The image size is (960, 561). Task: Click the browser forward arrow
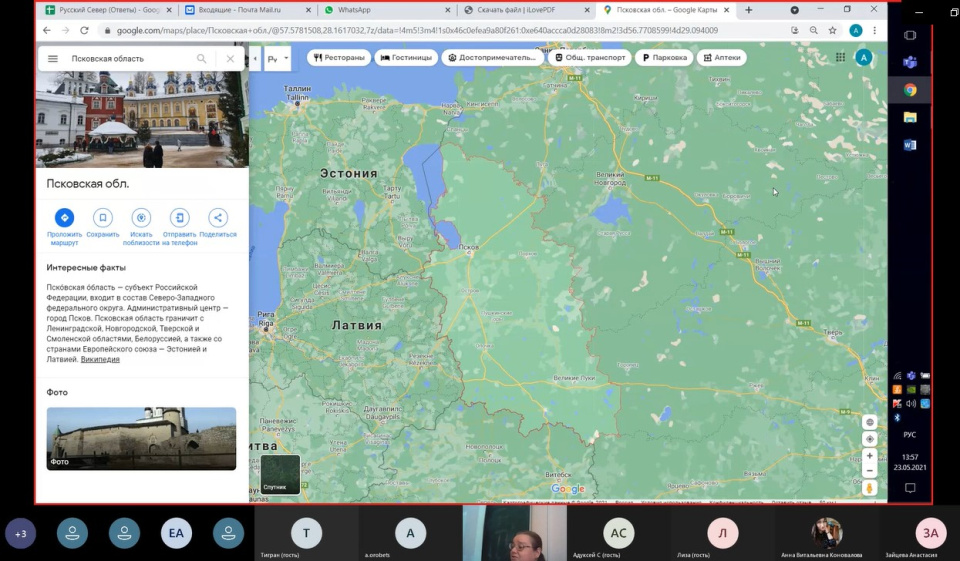[x=66, y=30]
